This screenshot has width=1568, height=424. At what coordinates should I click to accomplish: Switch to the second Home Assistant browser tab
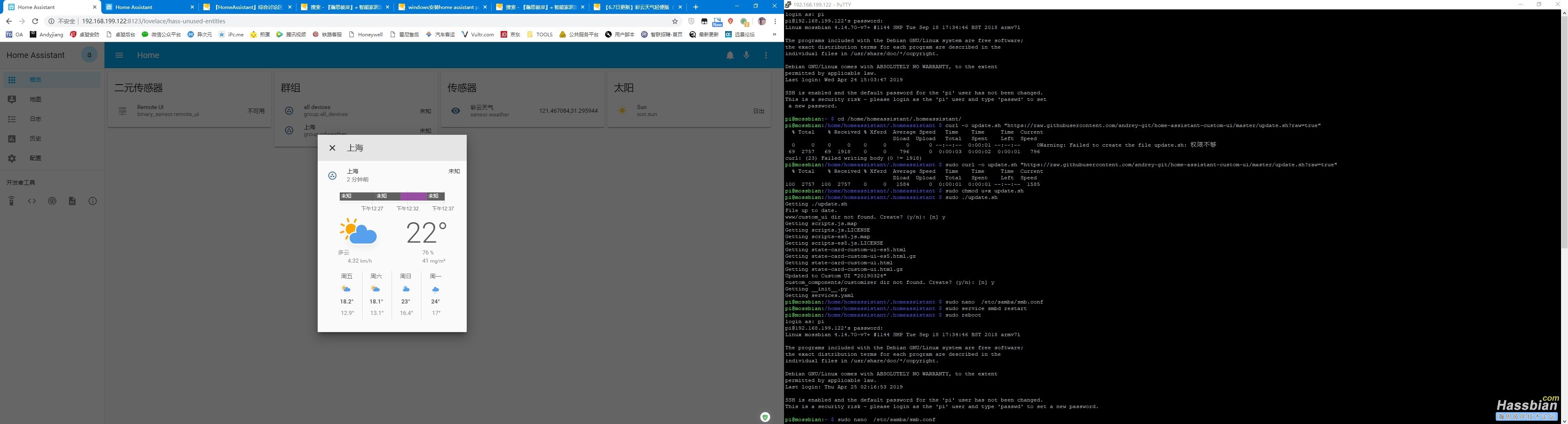point(150,7)
